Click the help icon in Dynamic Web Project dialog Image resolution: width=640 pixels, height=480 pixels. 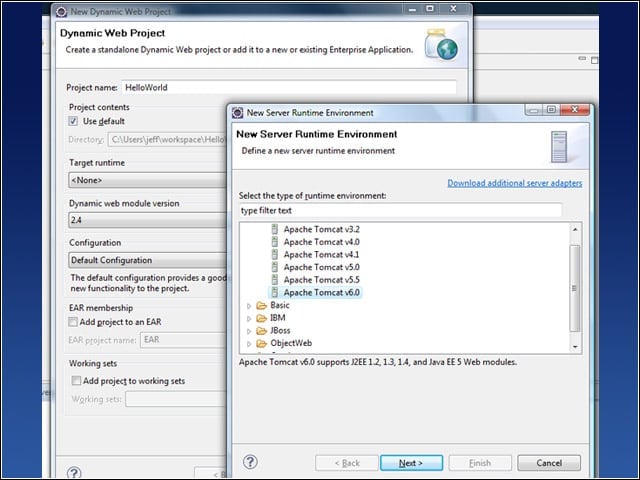tap(74, 473)
